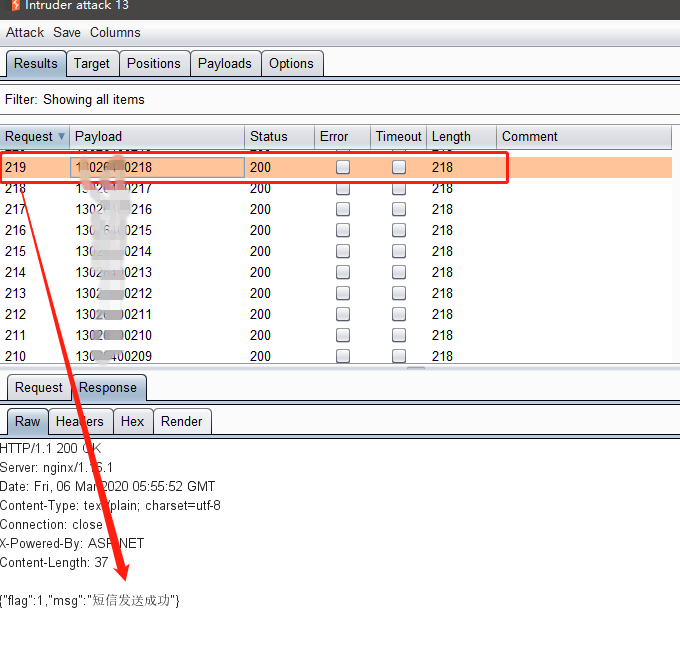This screenshot has width=680, height=660.
Task: Open the Attack menu
Action: [25, 33]
